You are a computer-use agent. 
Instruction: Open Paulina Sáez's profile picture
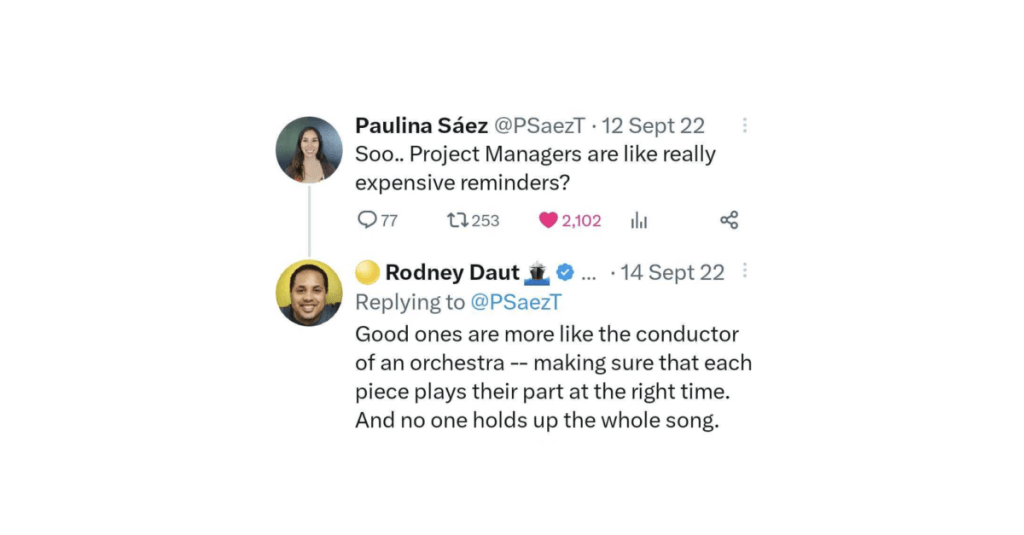click(309, 150)
